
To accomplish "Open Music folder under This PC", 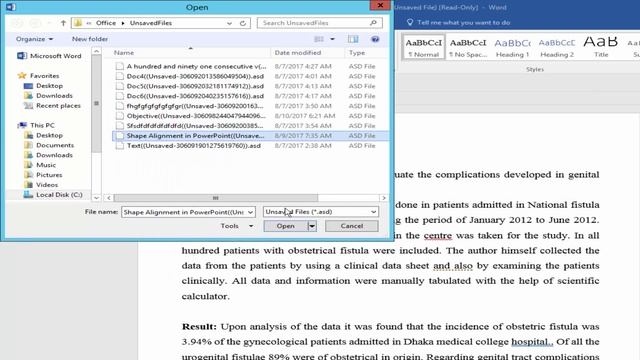I will click(40, 165).
